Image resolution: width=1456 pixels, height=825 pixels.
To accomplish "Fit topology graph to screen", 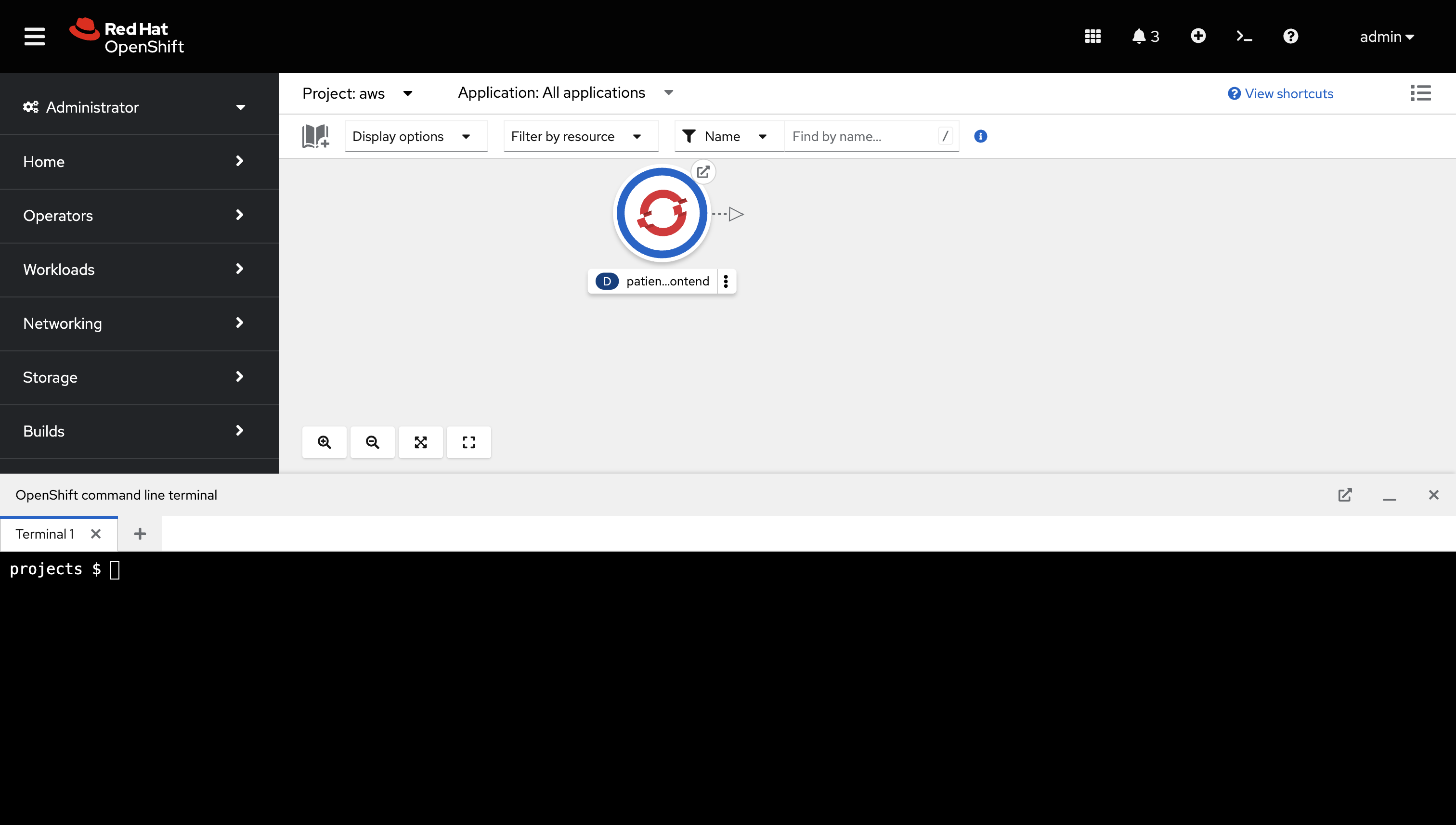I will pyautogui.click(x=420, y=442).
